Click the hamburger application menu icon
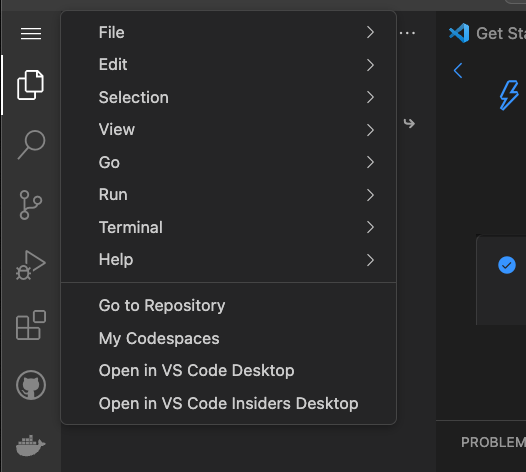 (x=31, y=34)
